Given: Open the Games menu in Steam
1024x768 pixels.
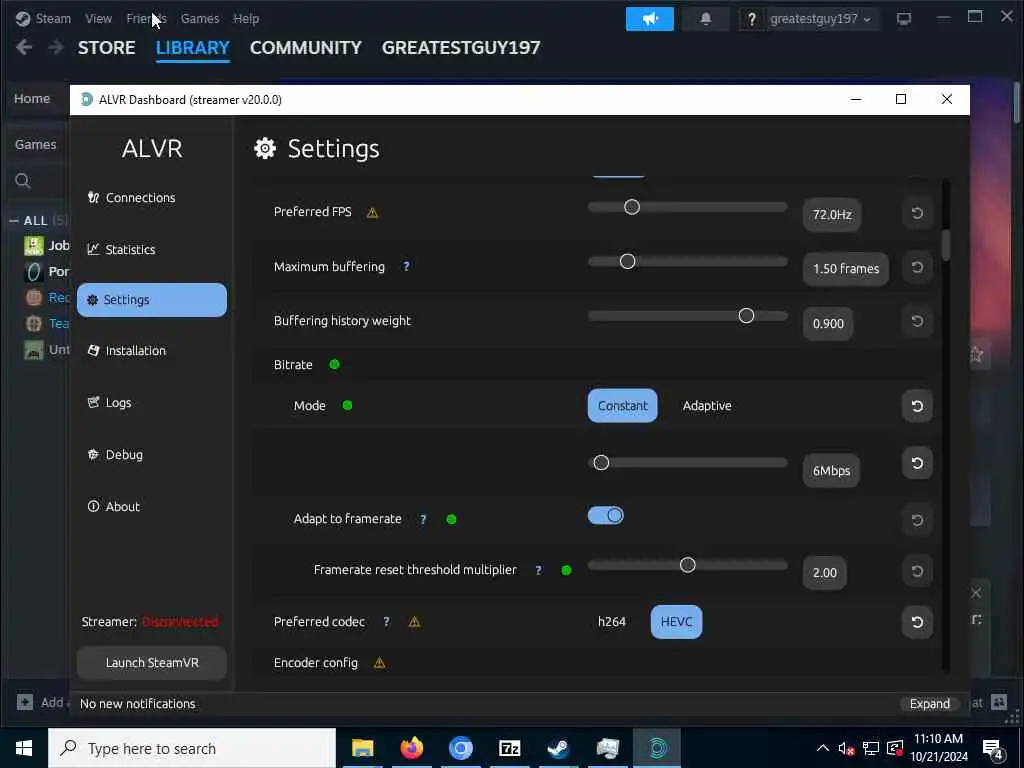Looking at the screenshot, I should click(x=200, y=18).
